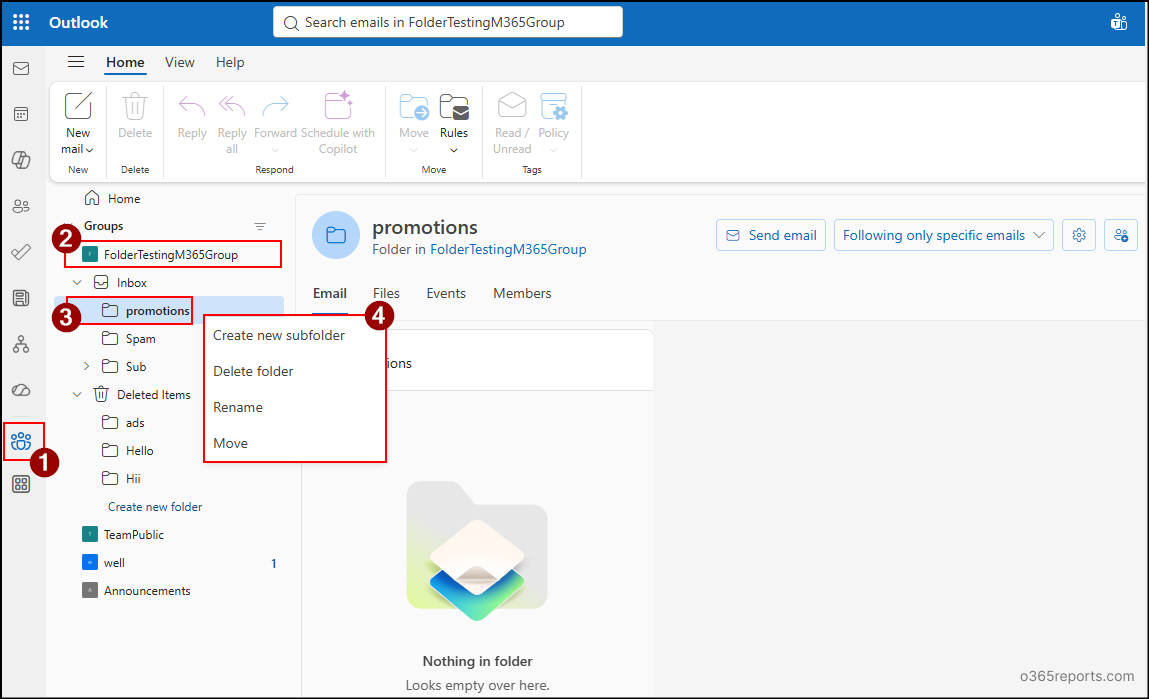The width and height of the screenshot is (1149, 699).
Task: Click Schedule with Copilot icon
Action: (x=338, y=106)
